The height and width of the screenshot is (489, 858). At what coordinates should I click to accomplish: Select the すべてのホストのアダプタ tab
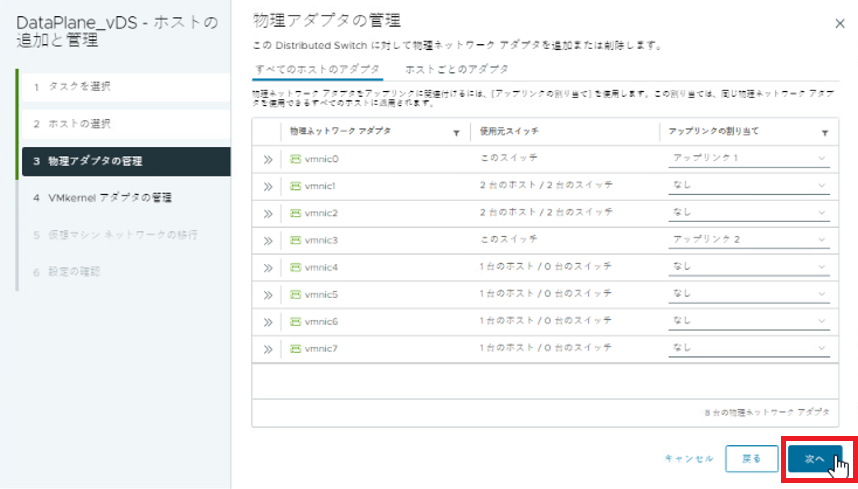[x=318, y=69]
